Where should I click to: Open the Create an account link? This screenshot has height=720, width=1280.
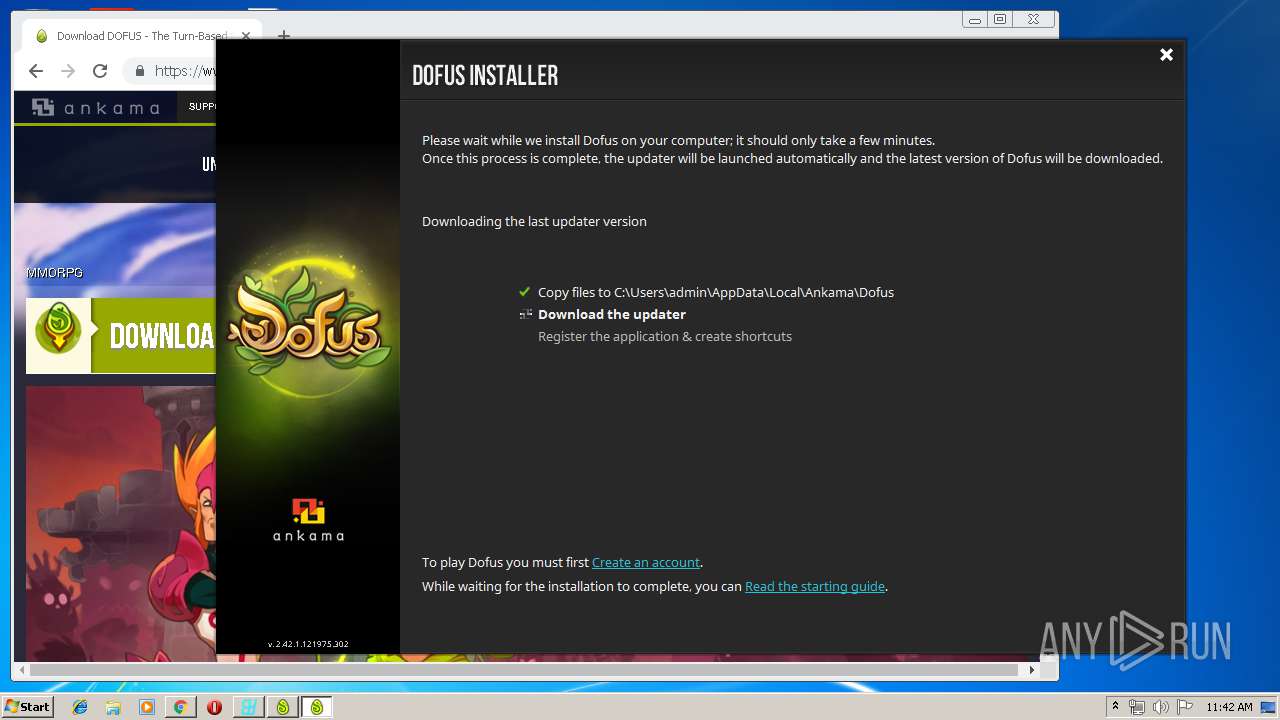[646, 562]
